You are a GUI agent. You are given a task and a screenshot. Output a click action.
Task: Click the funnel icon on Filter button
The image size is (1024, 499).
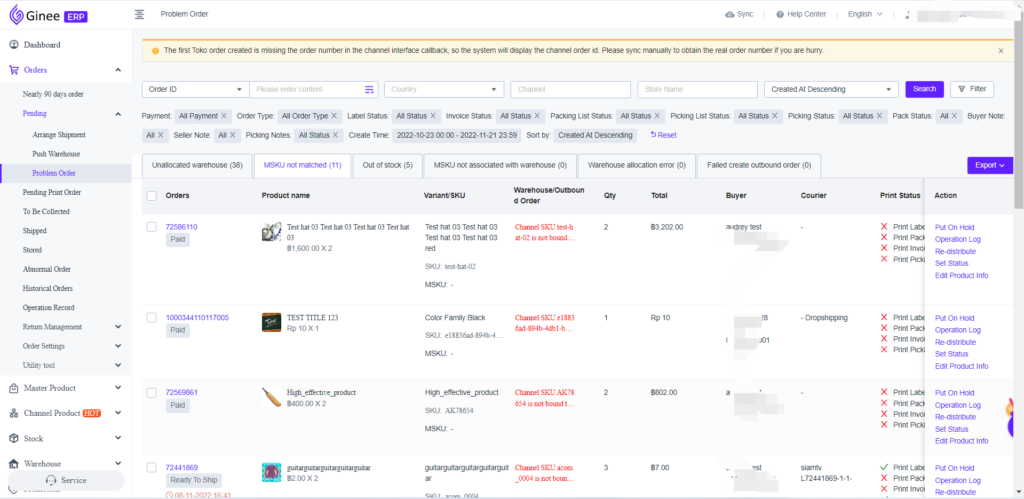pos(963,89)
